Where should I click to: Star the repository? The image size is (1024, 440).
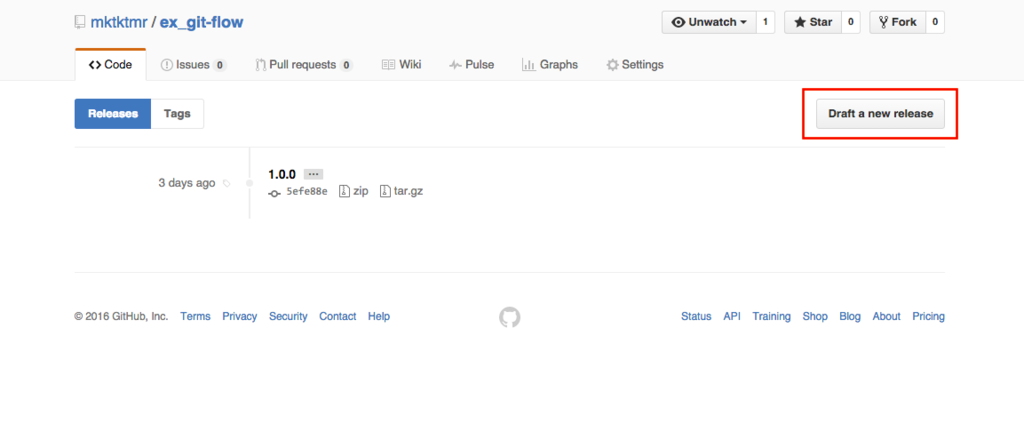(813, 22)
